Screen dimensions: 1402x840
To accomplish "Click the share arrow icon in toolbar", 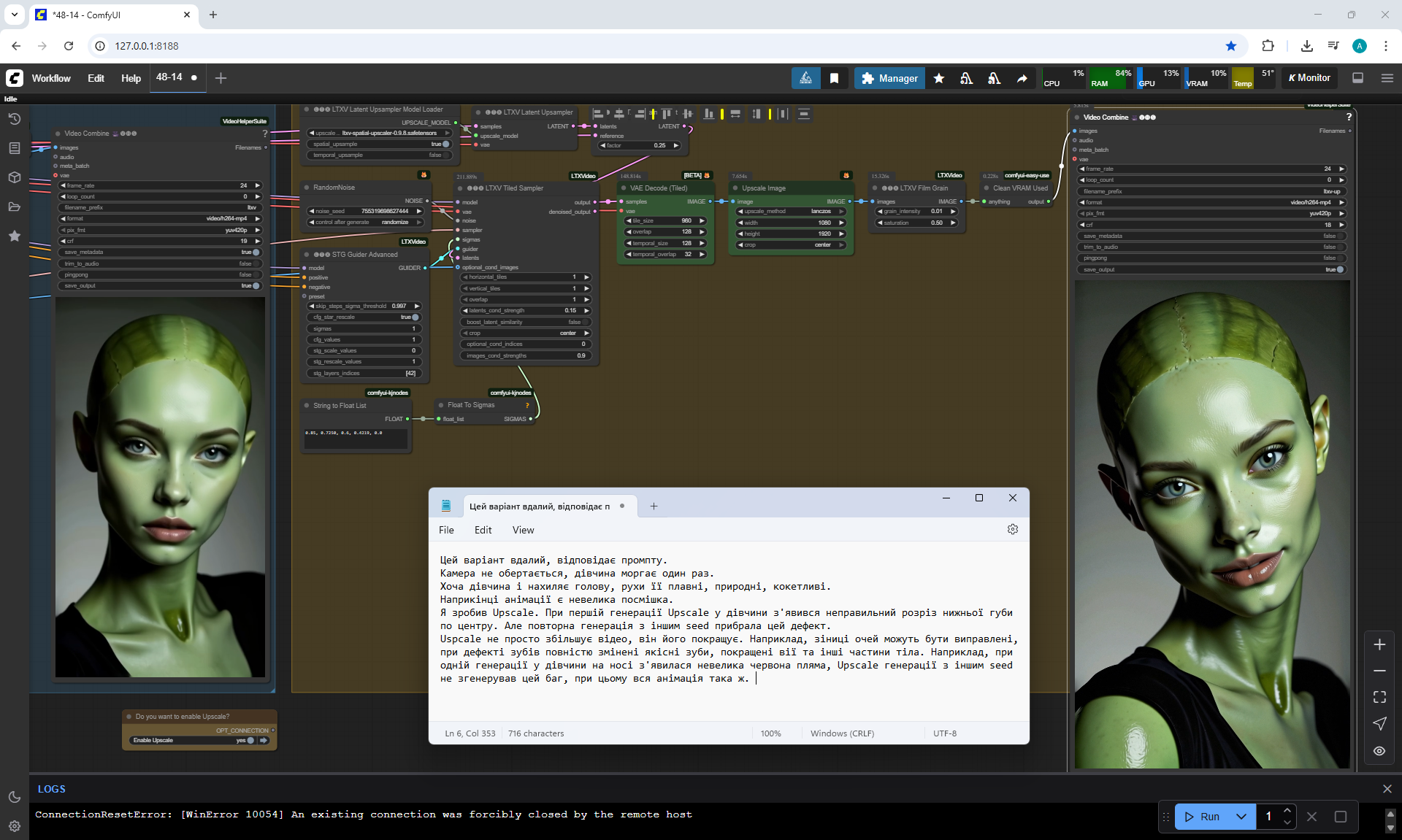I will coord(1022,78).
